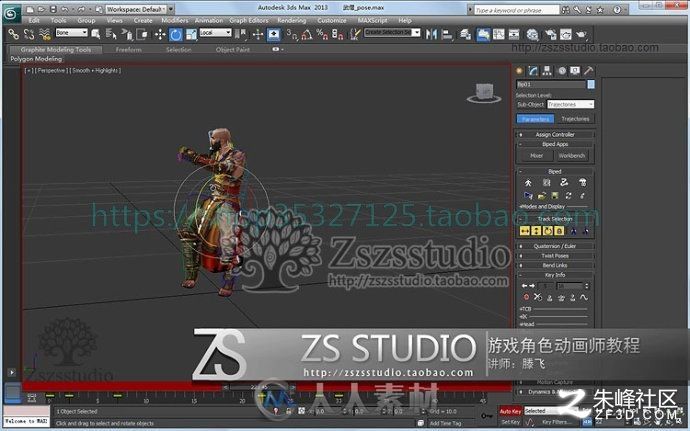Toggle the Set Key mode button
Viewport: 690px width, 431px height.
point(510,422)
